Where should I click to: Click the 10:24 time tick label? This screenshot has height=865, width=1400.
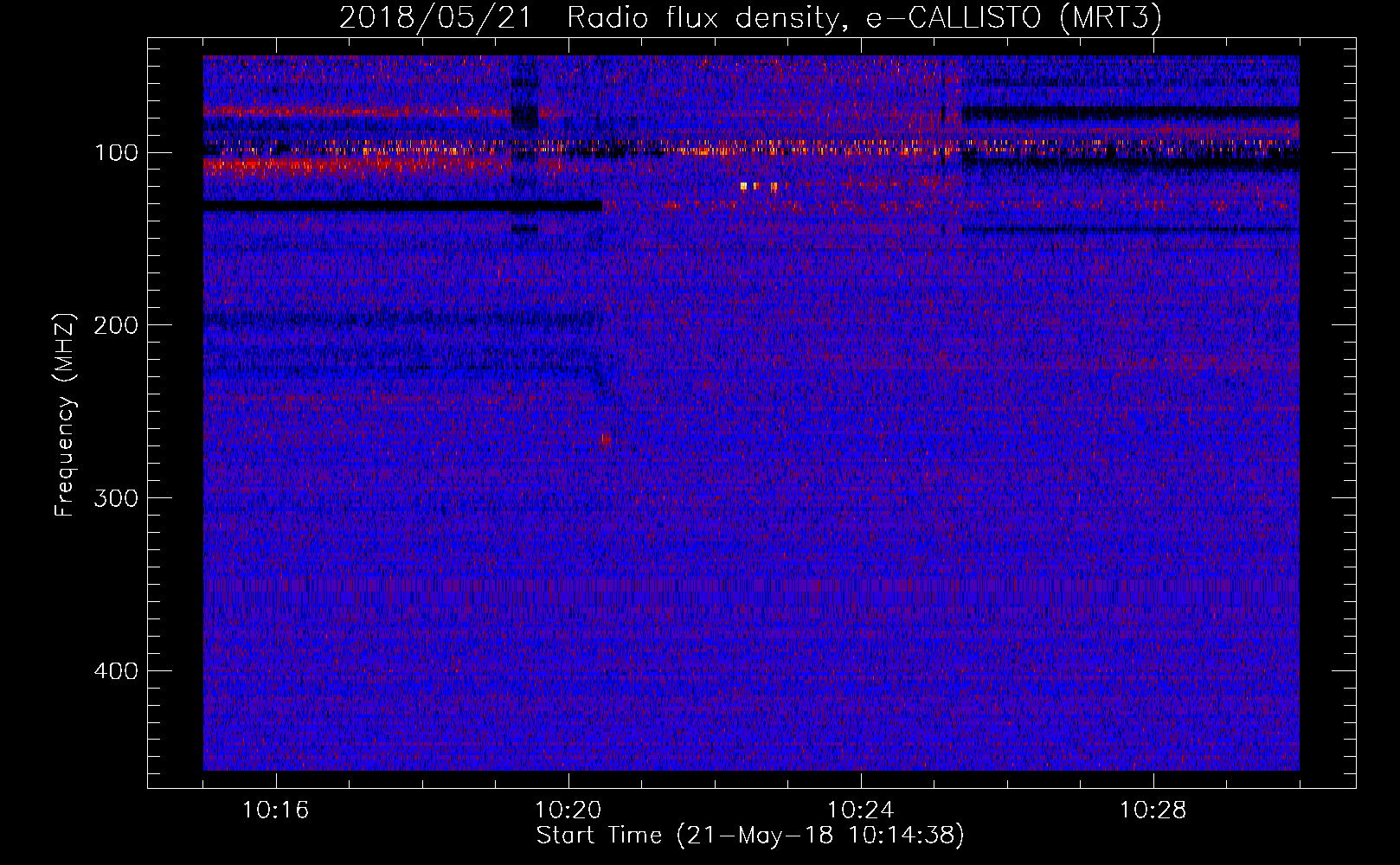(x=860, y=811)
